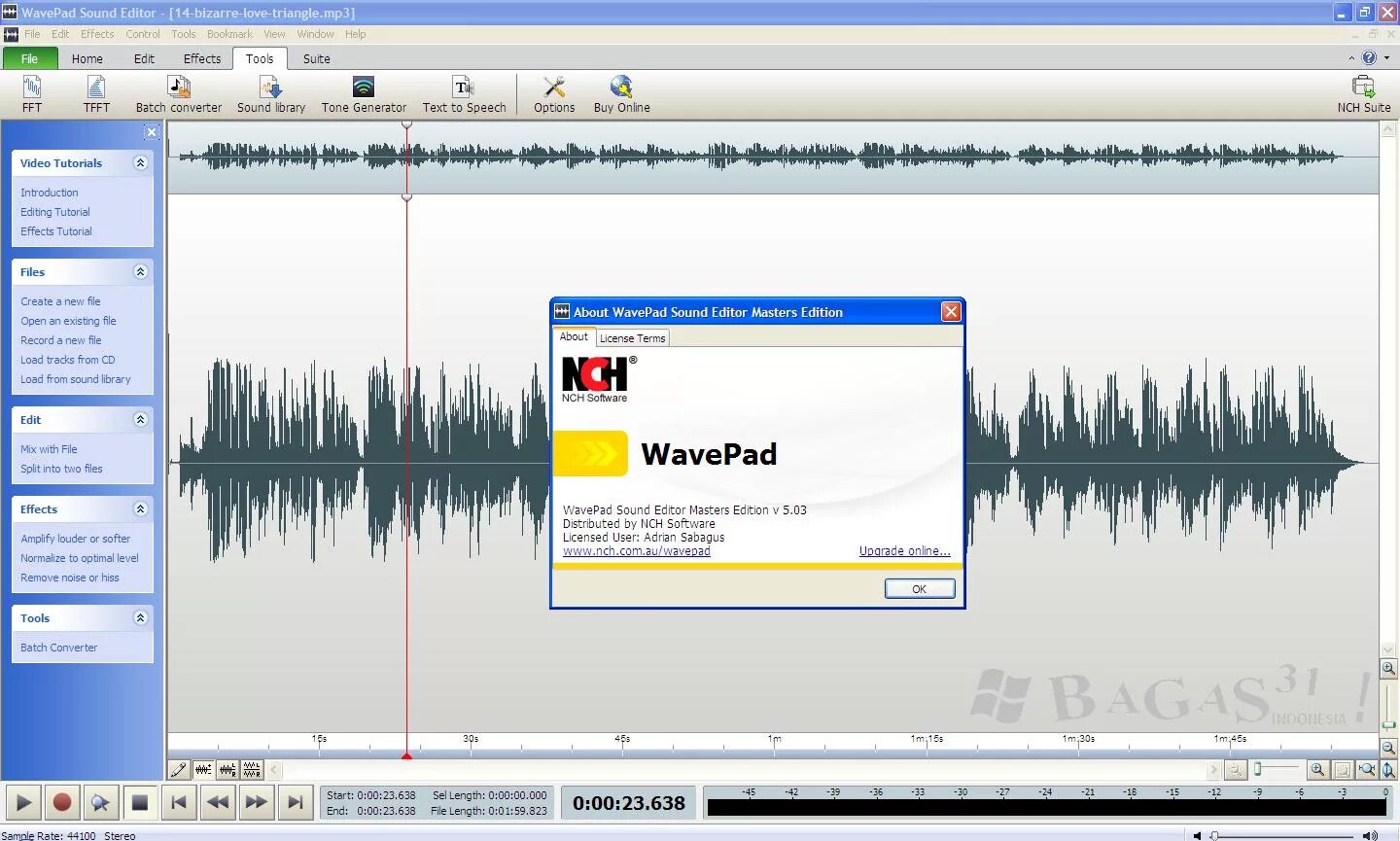This screenshot has height=841, width=1400.
Task: Open the Text to Speech tool
Action: coord(464,95)
